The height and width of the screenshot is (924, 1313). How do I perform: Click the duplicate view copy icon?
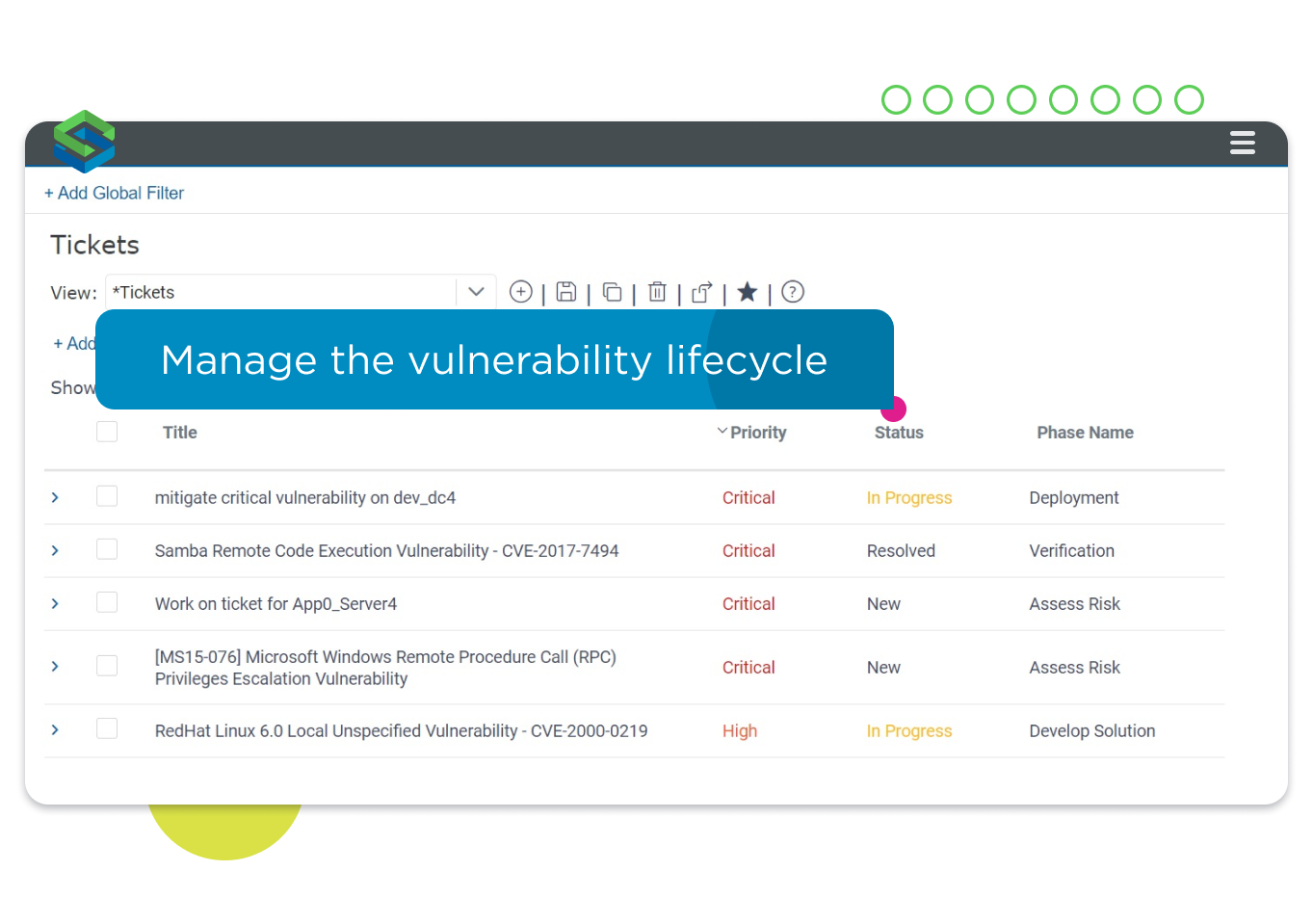(x=612, y=292)
